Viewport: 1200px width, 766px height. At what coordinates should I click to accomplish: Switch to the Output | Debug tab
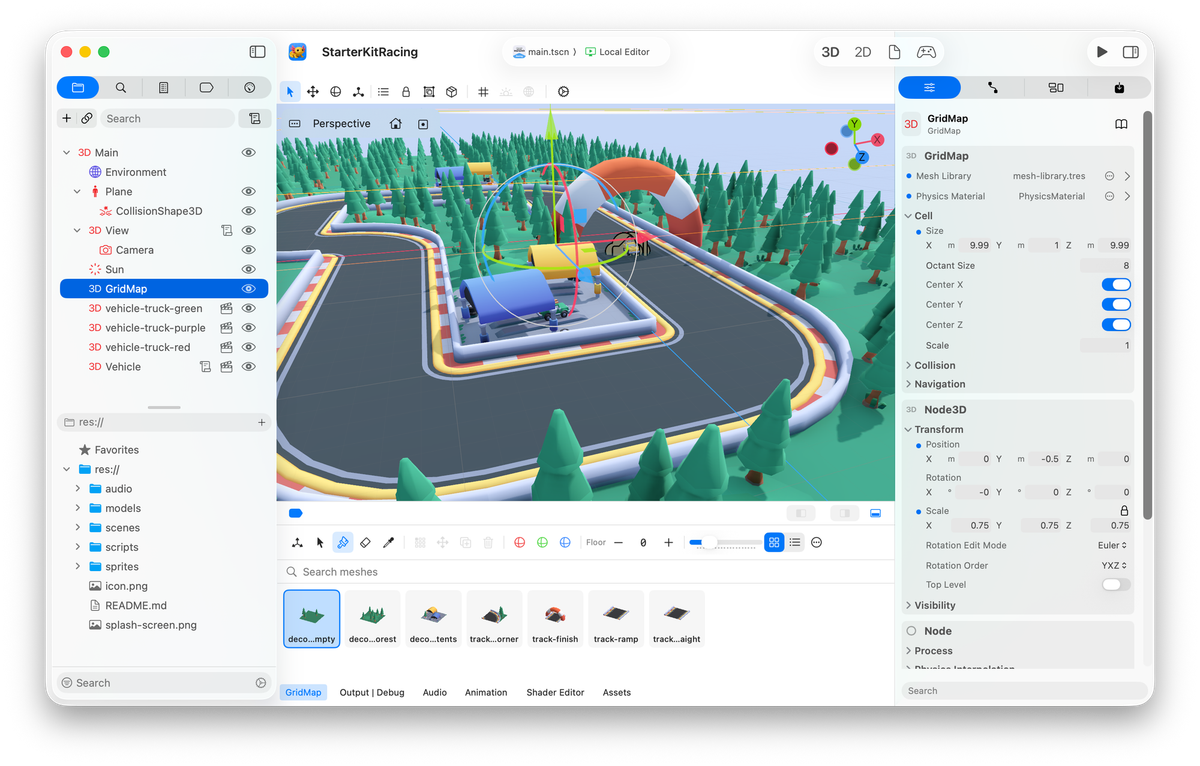(372, 692)
